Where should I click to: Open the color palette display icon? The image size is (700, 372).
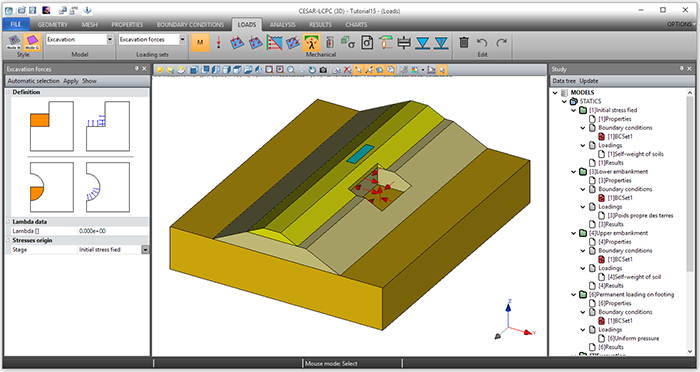coord(415,70)
